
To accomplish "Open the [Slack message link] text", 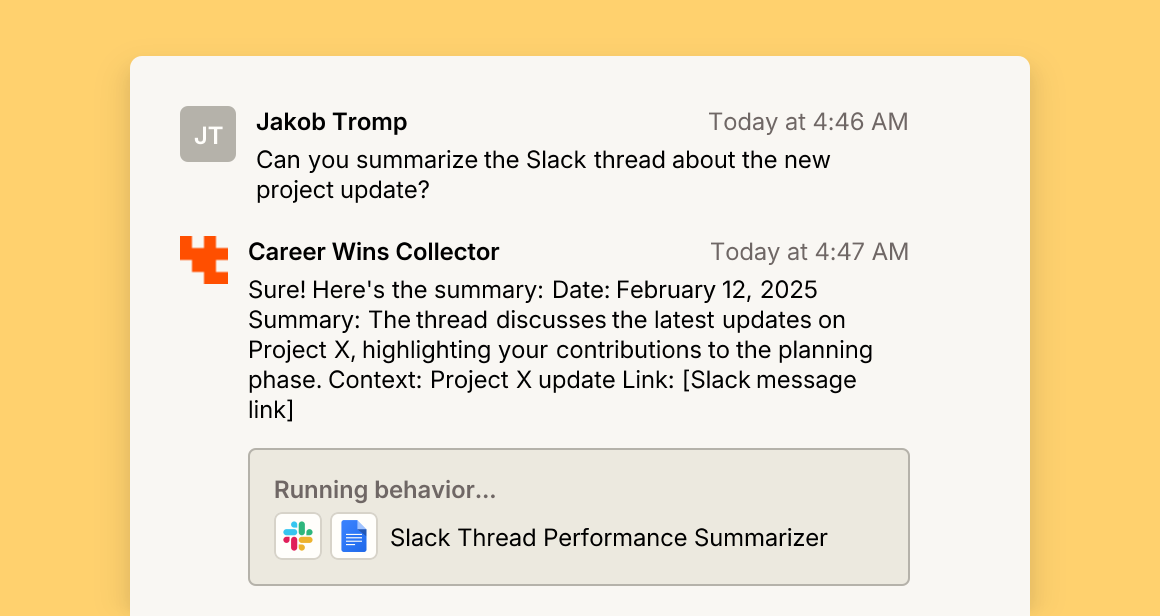I will point(552,394).
